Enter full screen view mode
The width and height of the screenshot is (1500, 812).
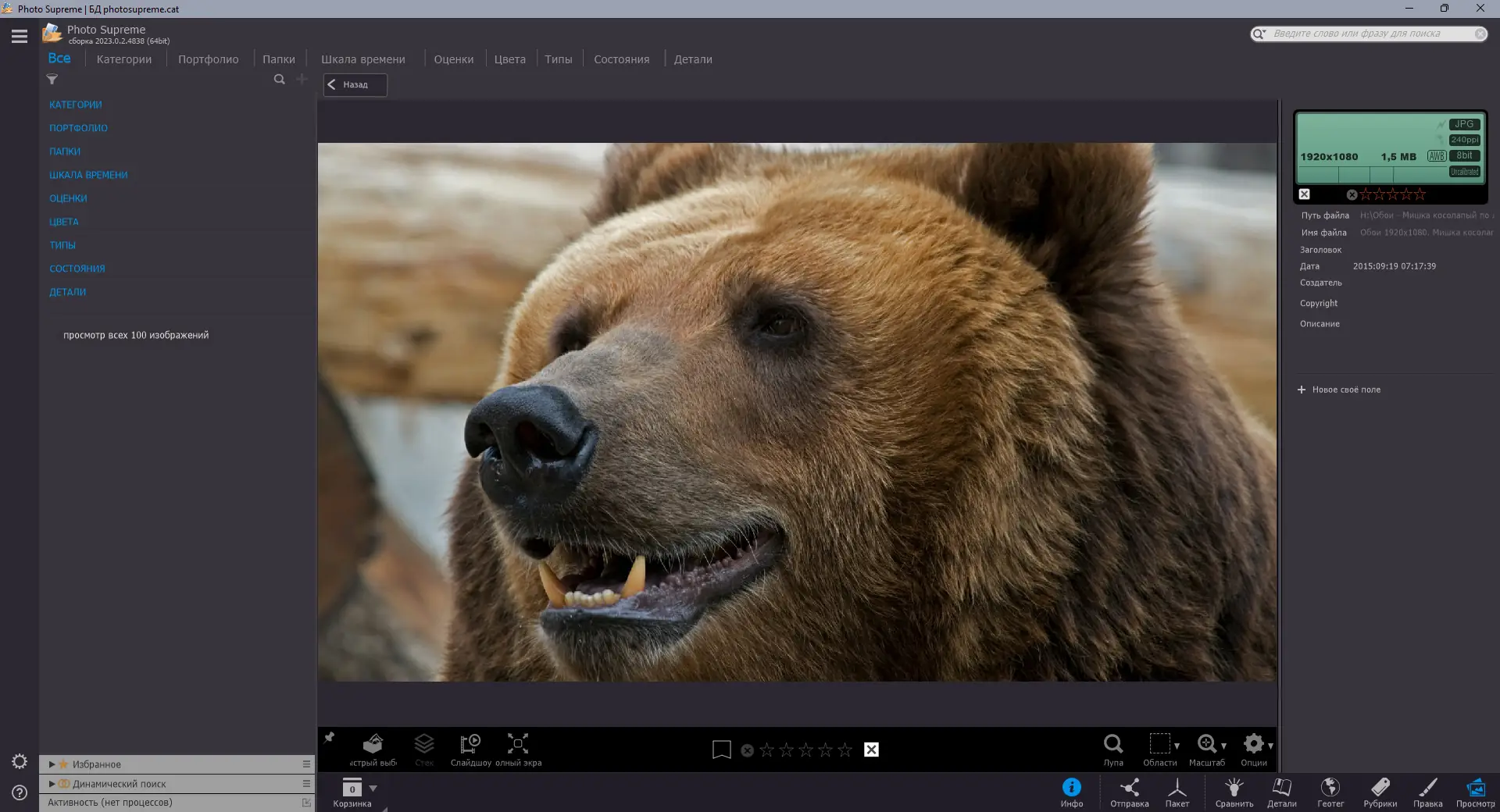coord(517,744)
